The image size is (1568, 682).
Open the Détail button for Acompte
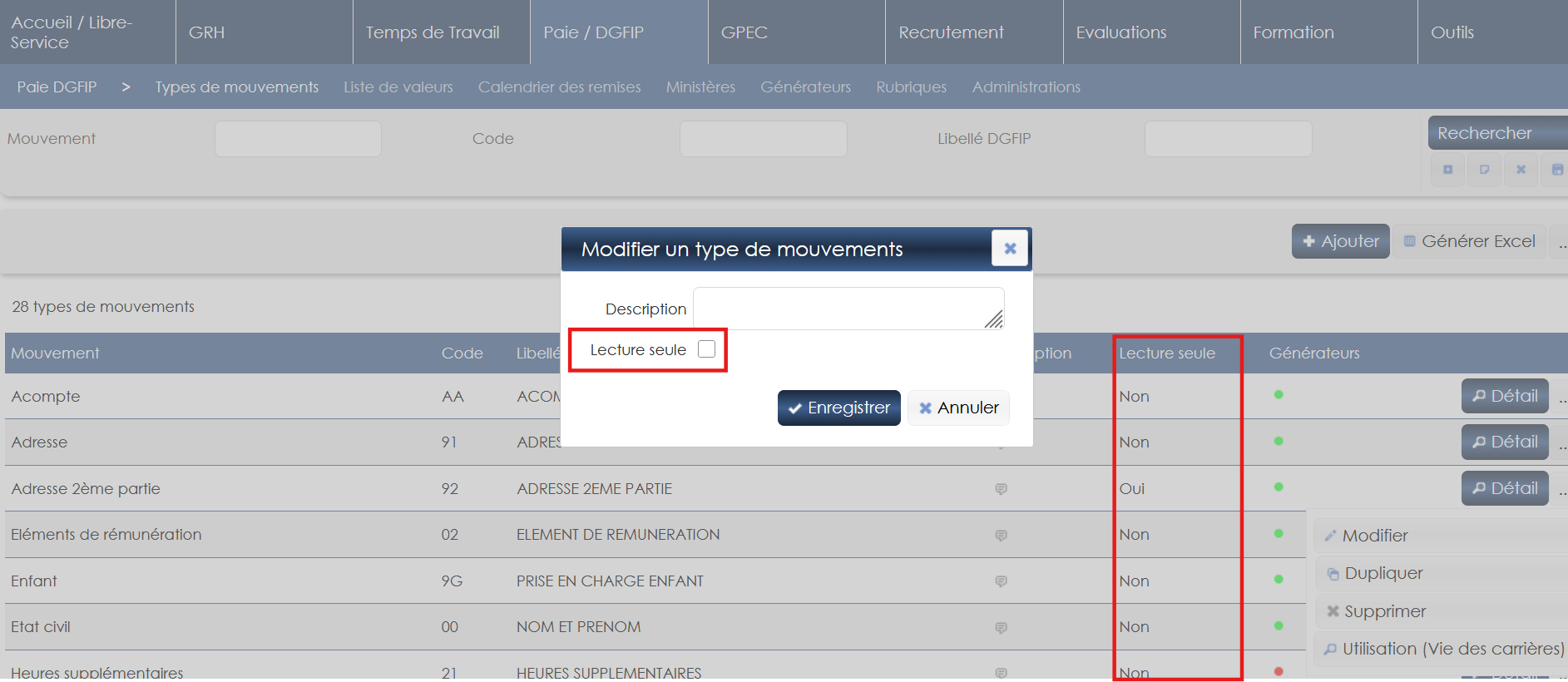click(1504, 396)
